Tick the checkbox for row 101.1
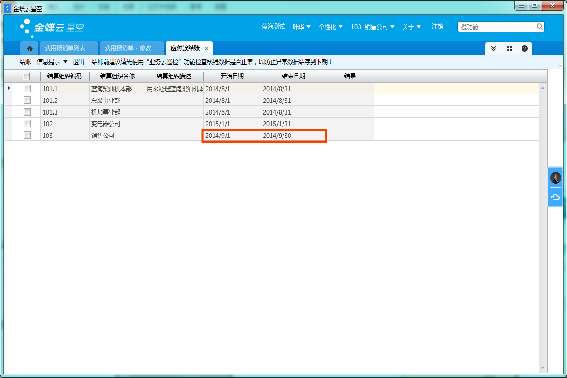Screen dimensions: 567x378 point(27,89)
